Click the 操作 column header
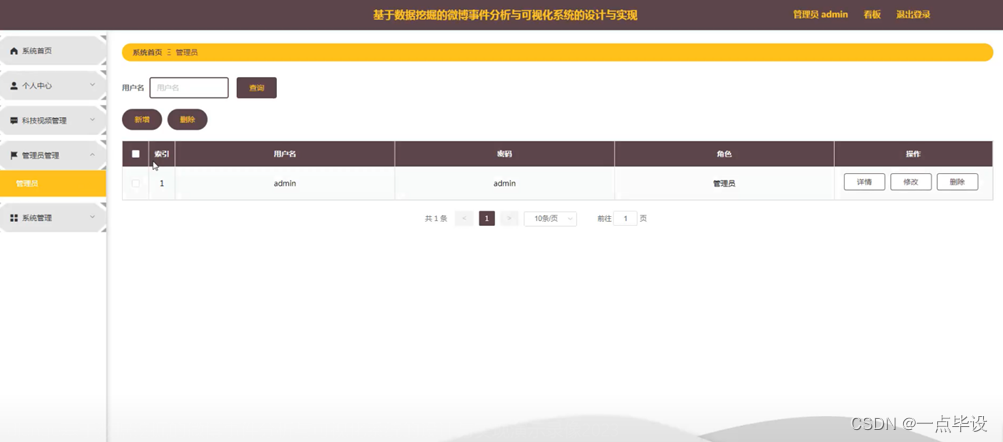The height and width of the screenshot is (442, 1003). click(913, 154)
